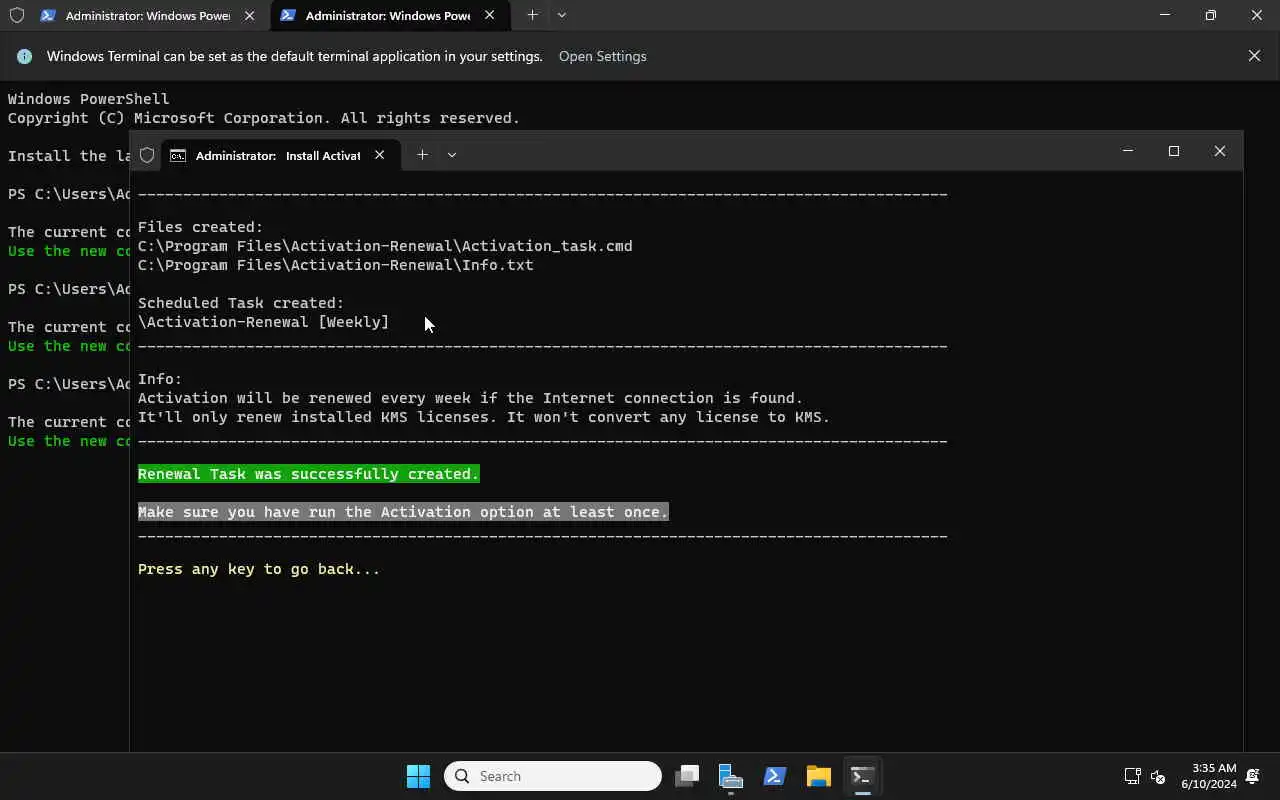
Task: Click shield icon in background terminal title bar
Action: (16, 15)
